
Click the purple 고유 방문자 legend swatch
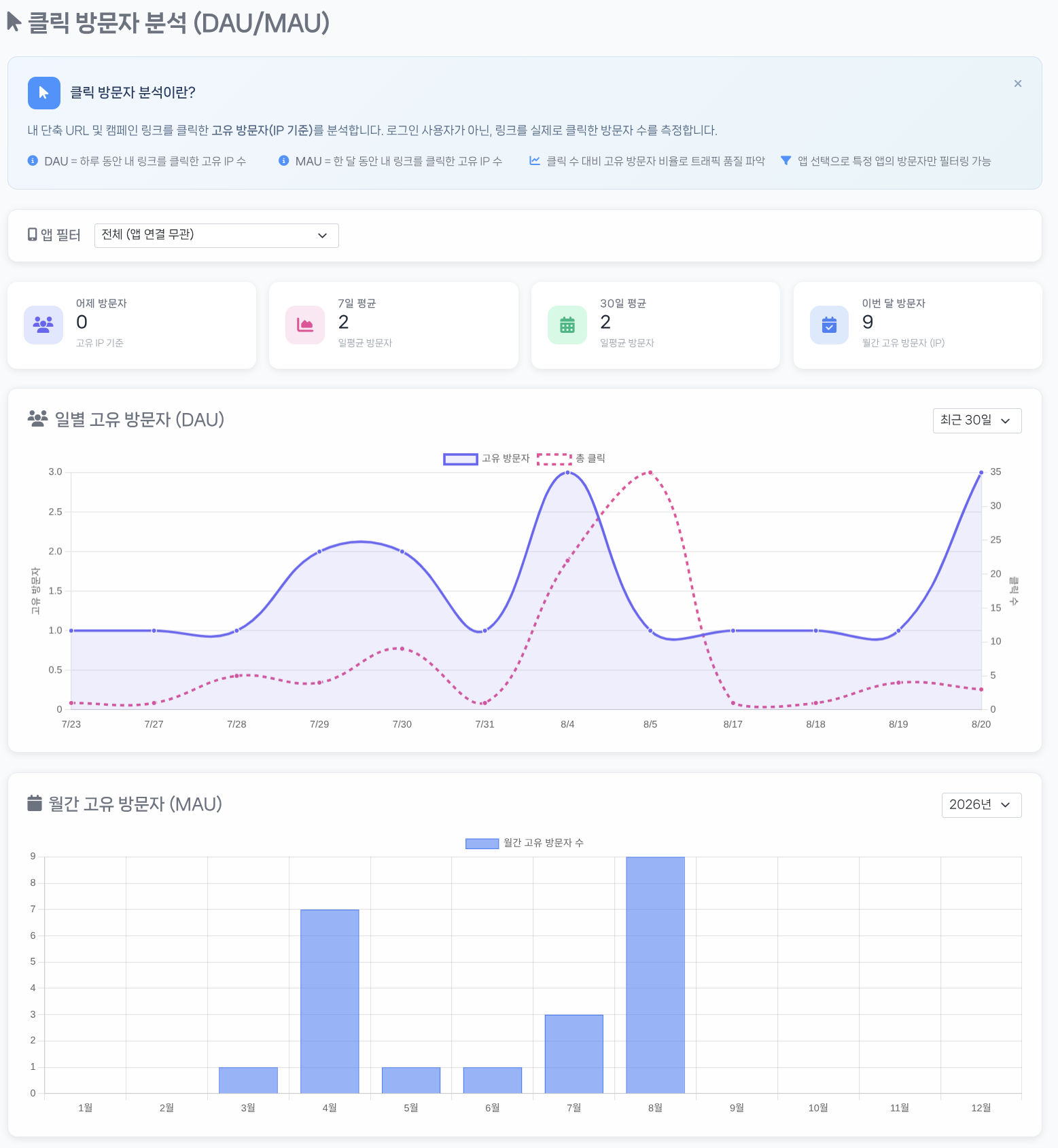tap(461, 459)
